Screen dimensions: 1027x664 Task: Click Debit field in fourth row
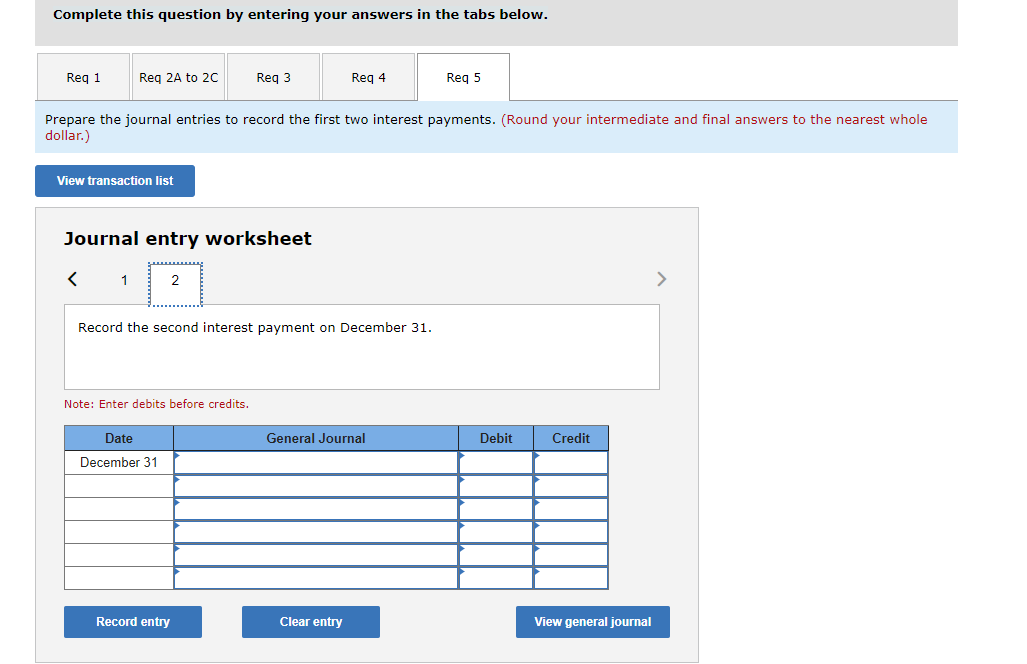(496, 532)
